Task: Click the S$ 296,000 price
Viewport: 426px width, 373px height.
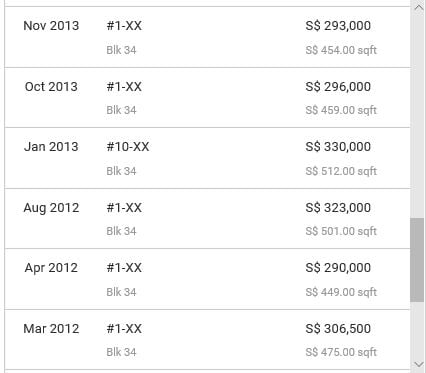Action: (x=338, y=87)
